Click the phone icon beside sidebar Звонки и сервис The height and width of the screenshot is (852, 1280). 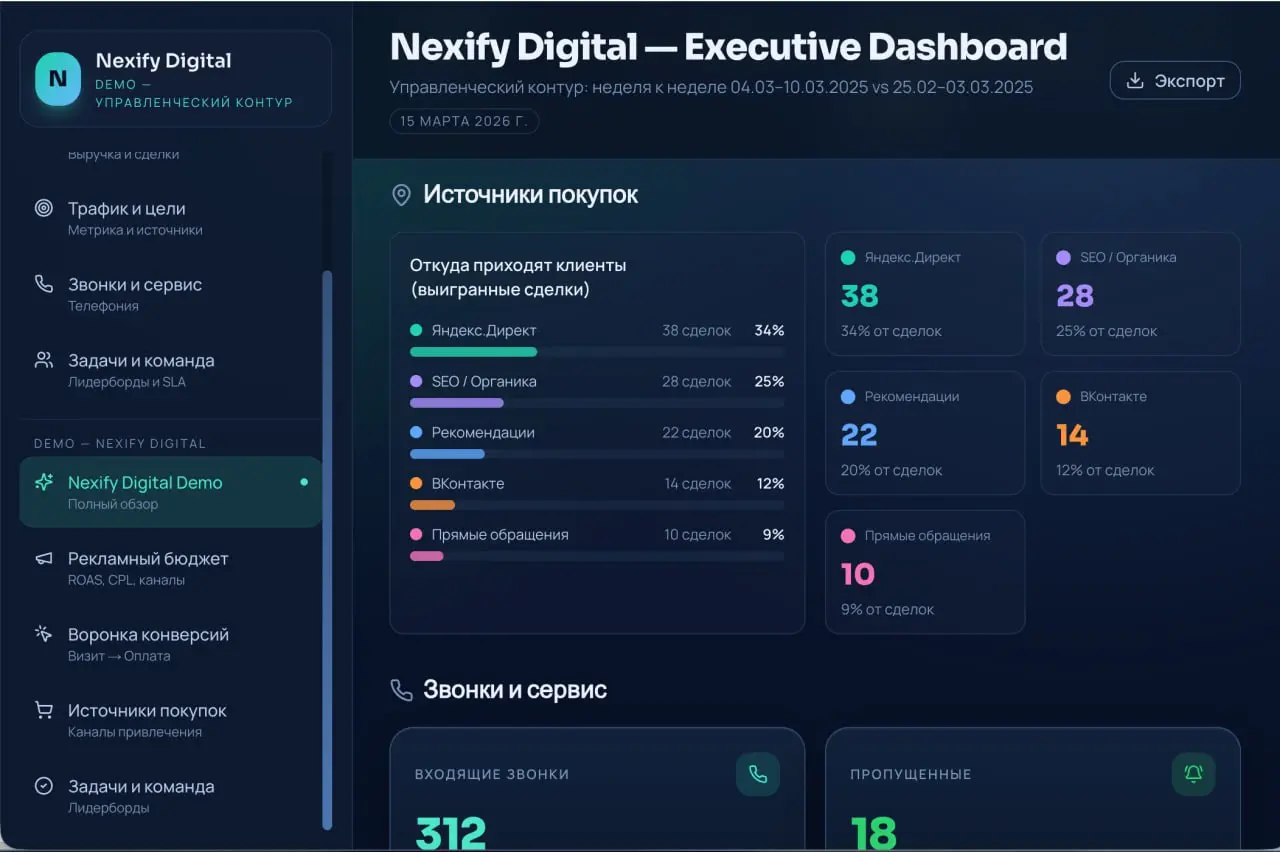(44, 284)
